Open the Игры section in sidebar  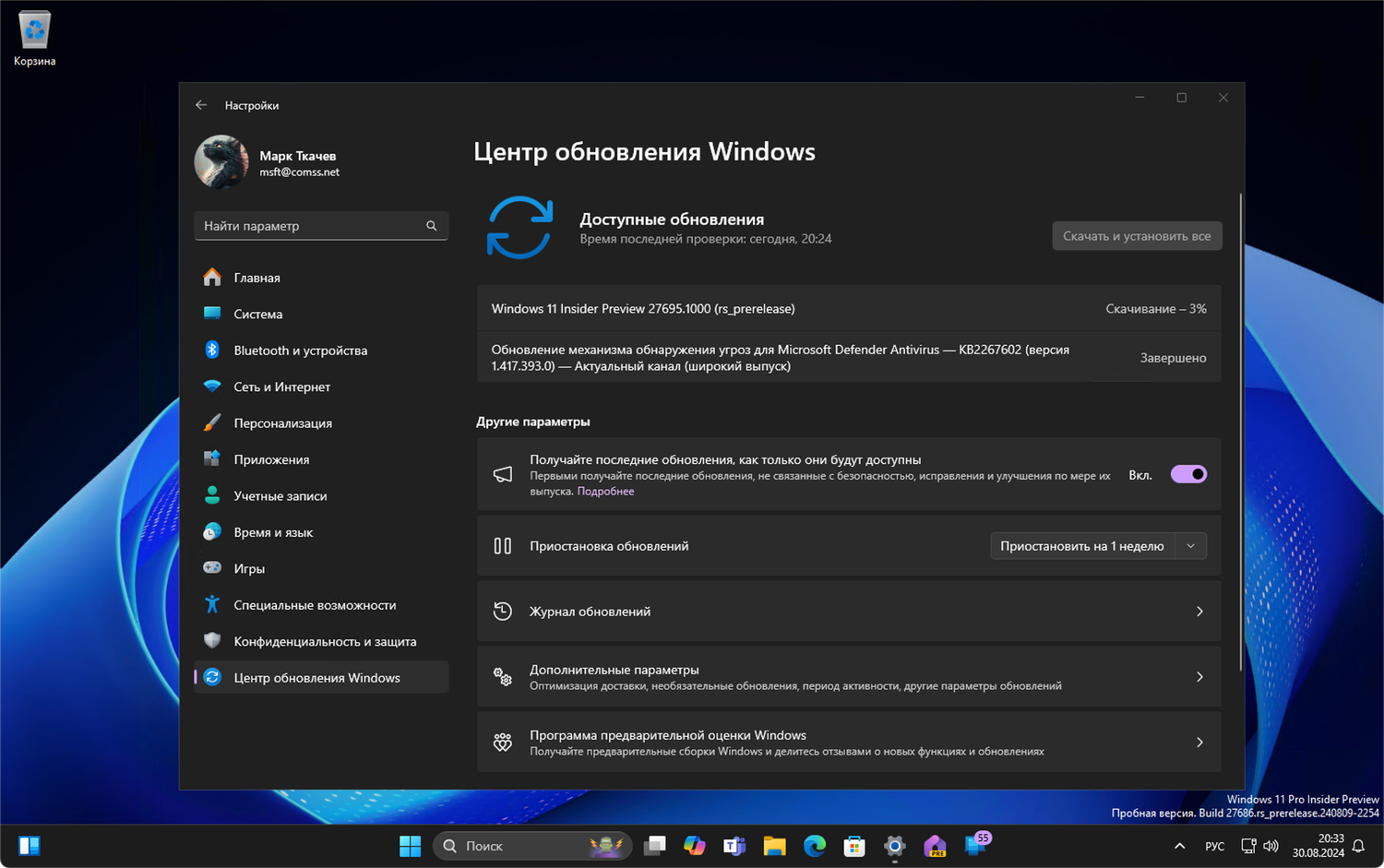click(249, 568)
